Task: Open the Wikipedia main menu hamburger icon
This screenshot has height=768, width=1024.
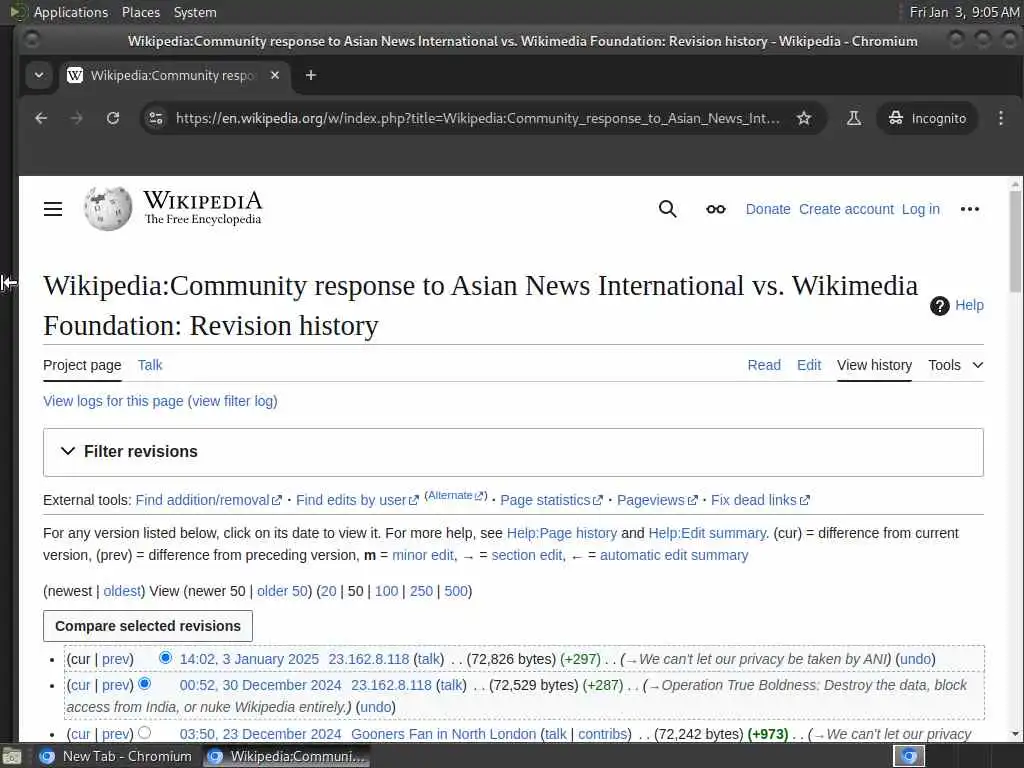Action: click(53, 209)
